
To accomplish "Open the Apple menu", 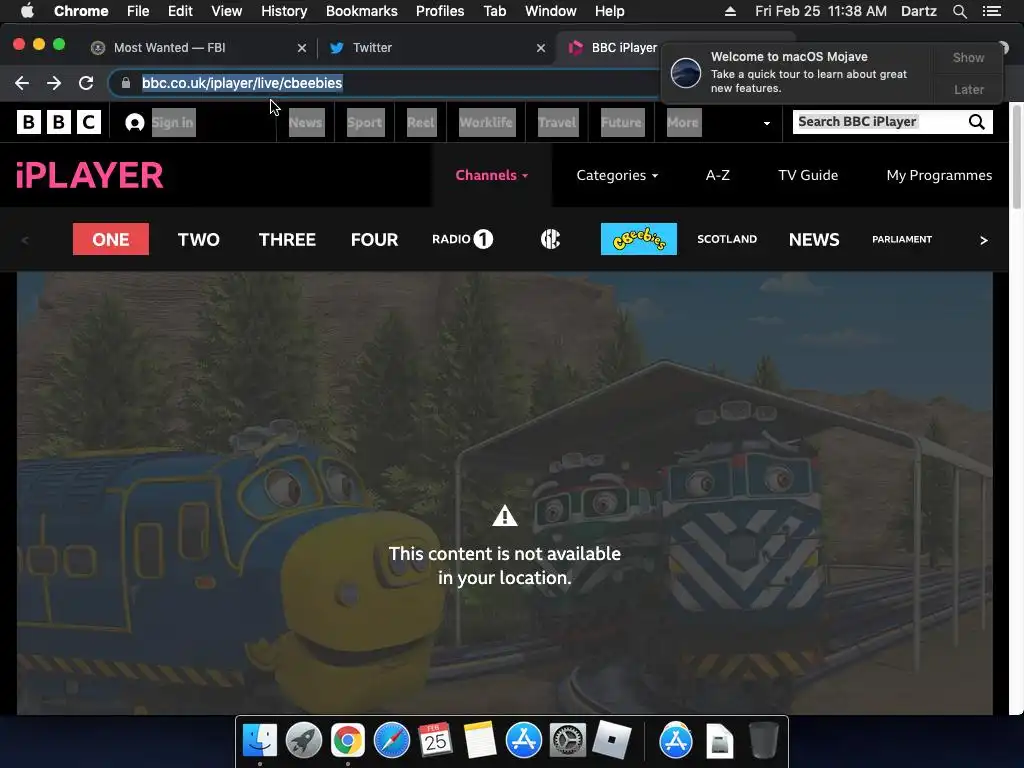I will (27, 11).
